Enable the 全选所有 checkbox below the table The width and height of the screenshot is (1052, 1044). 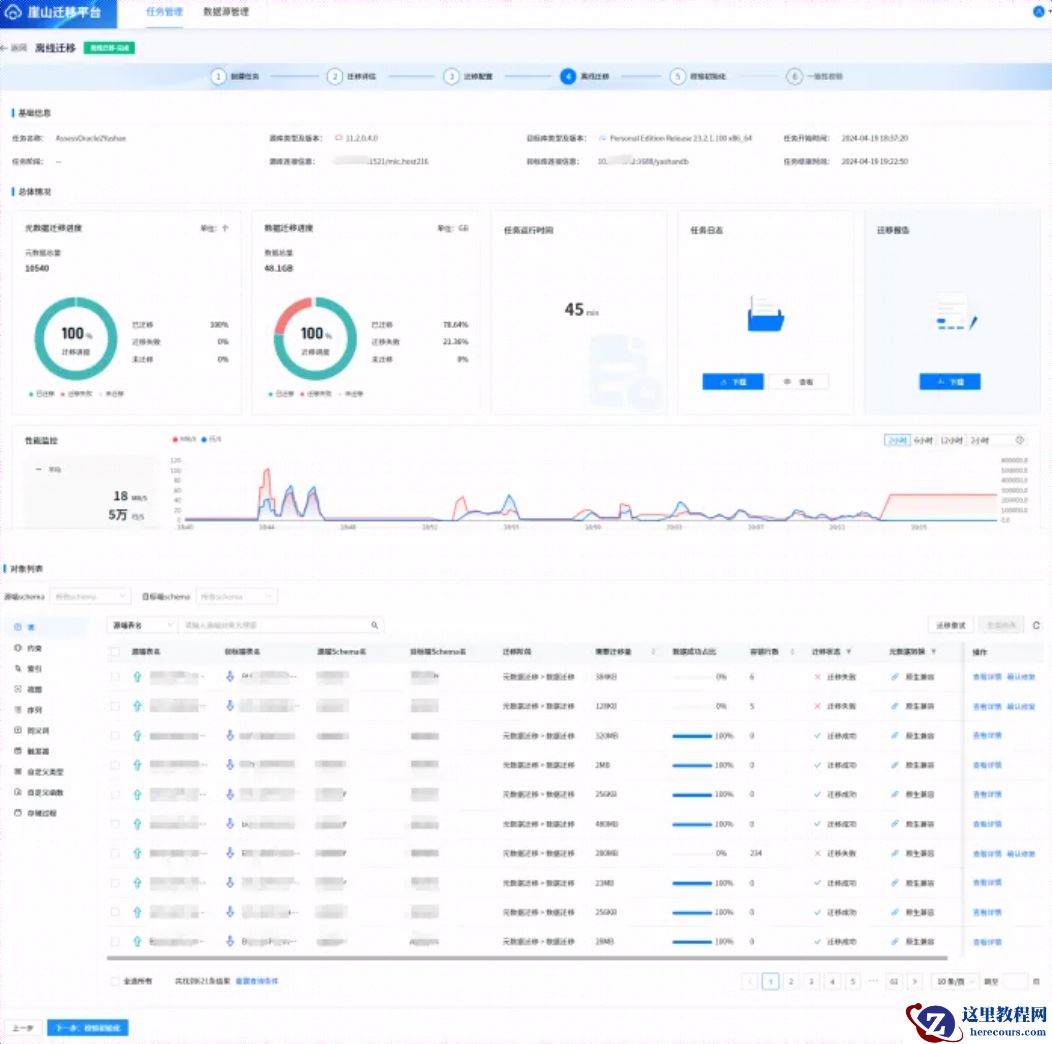pyautogui.click(x=115, y=981)
